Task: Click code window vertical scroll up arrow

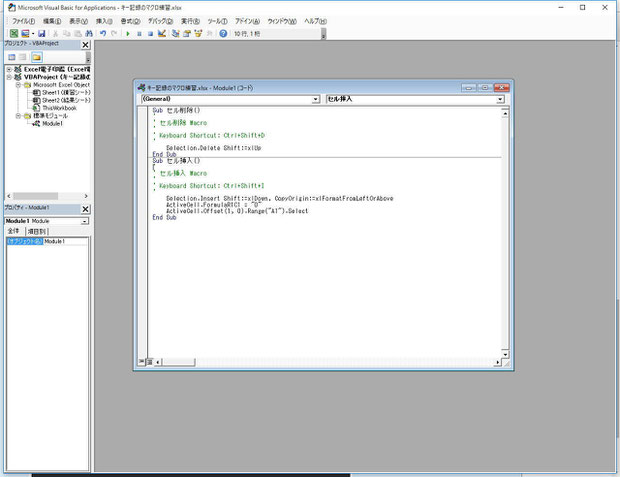Action: 505,114
